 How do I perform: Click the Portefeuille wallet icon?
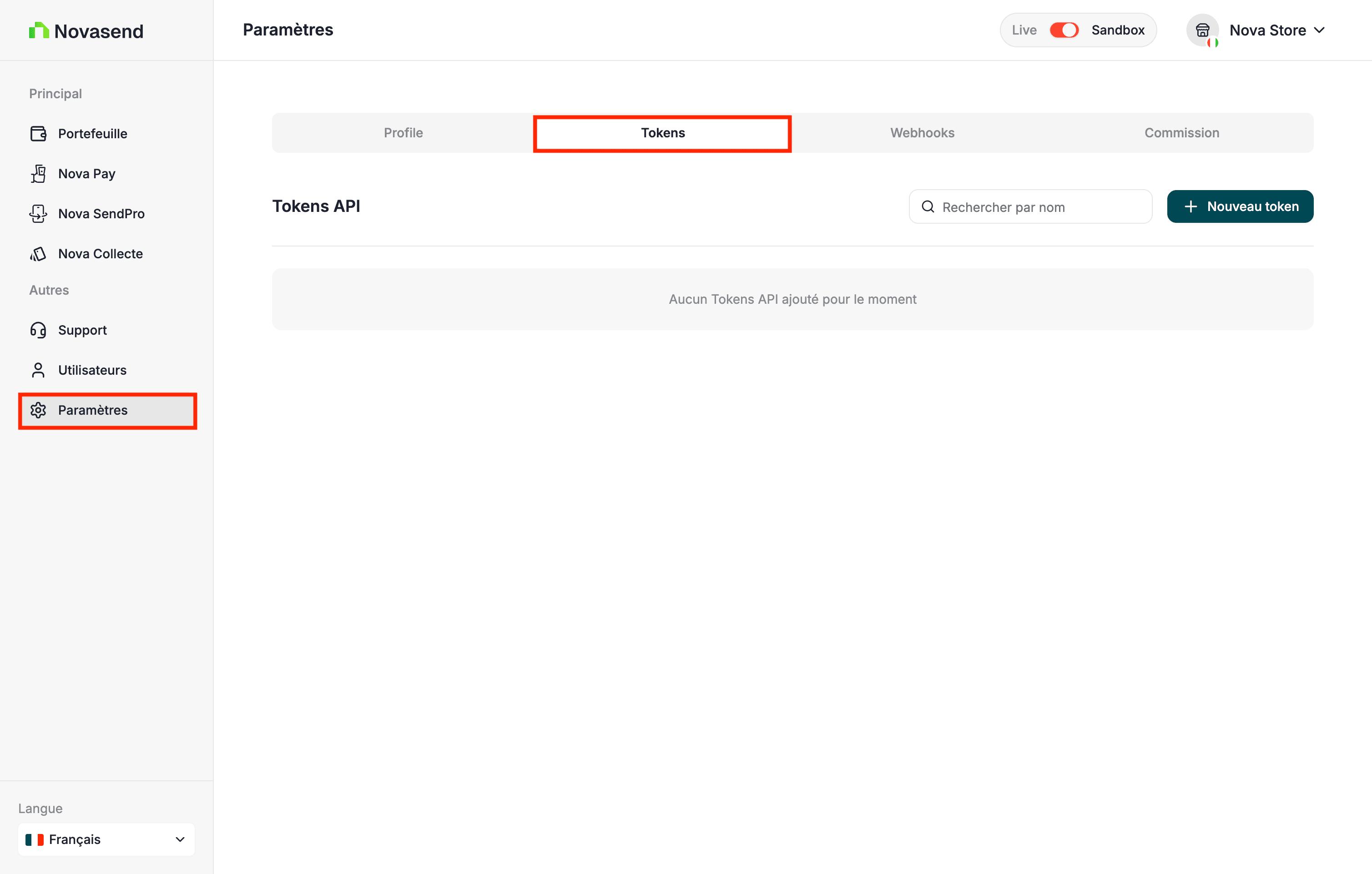[x=38, y=134]
